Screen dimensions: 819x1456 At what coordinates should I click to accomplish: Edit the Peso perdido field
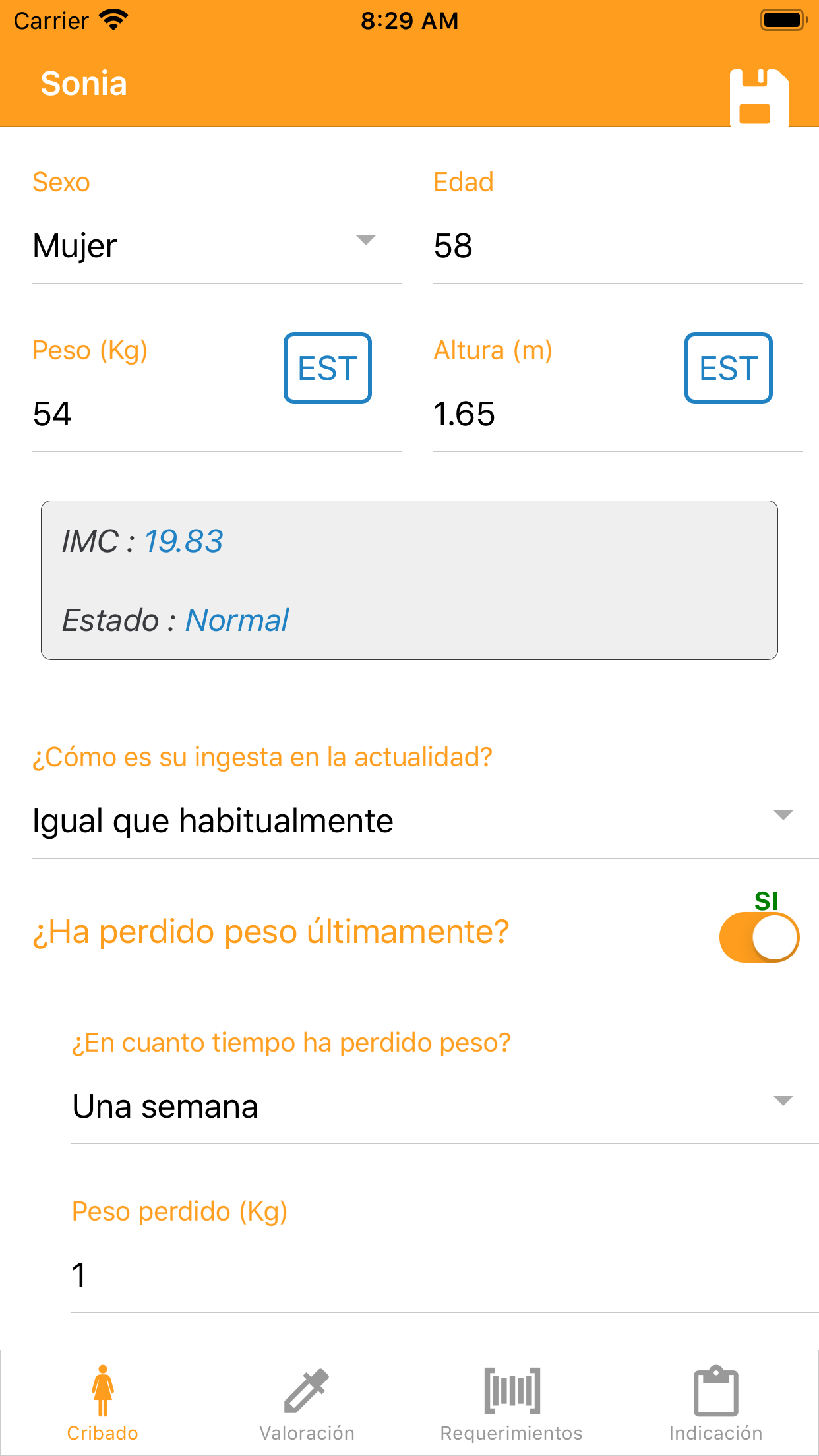coord(442,1275)
